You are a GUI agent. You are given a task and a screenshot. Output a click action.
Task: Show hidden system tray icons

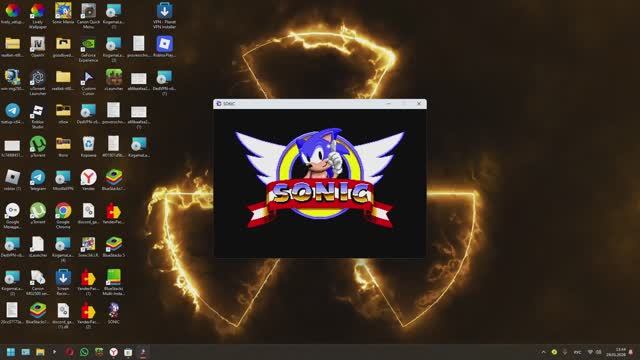pyautogui.click(x=543, y=352)
